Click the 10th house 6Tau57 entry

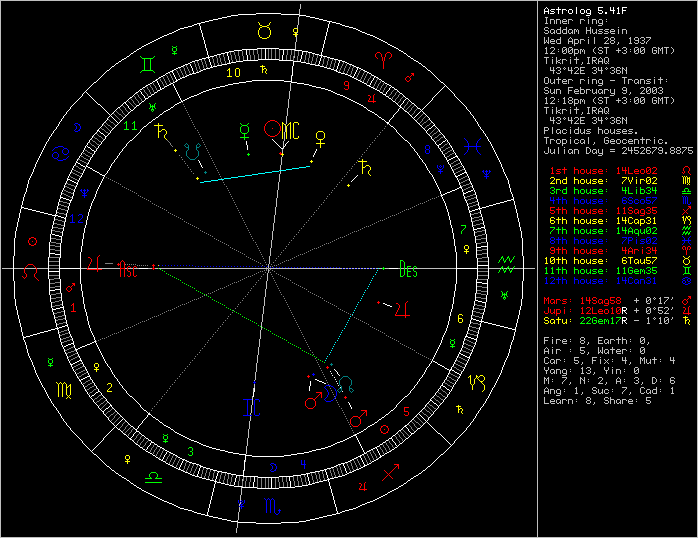[590, 261]
